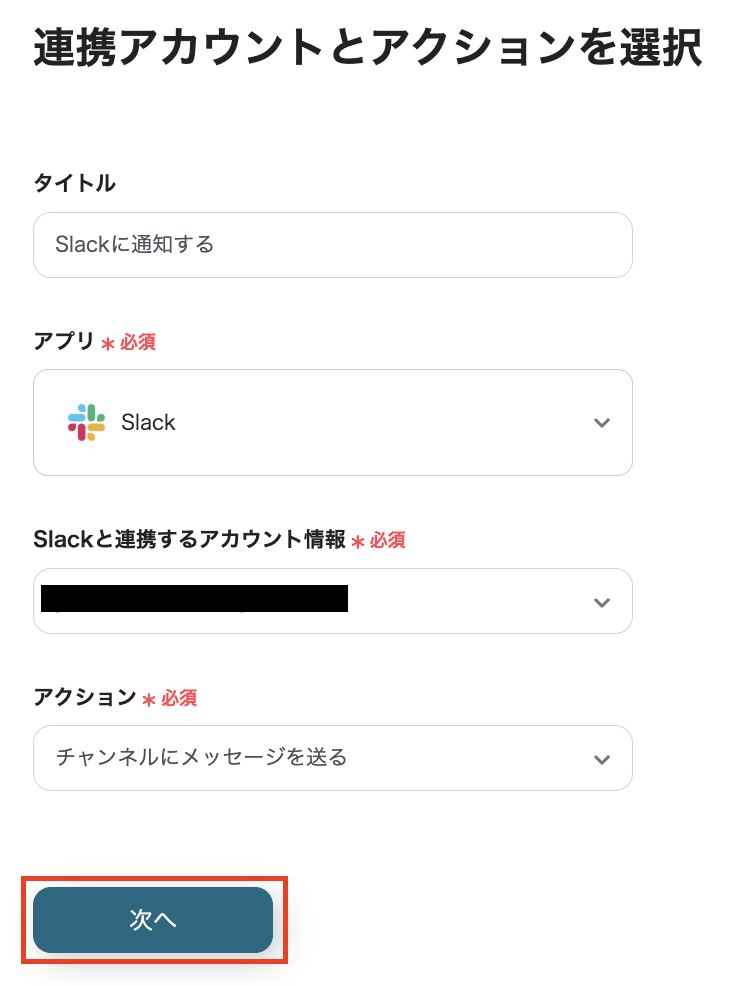
Task: Click the タイトル input field
Action: pyautogui.click(x=333, y=245)
